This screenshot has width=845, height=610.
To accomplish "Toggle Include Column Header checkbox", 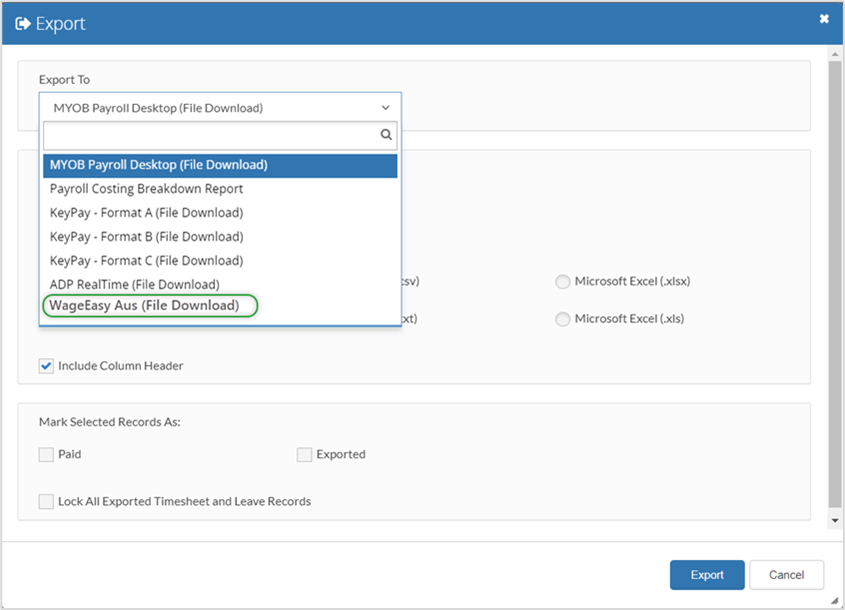I will point(46,366).
